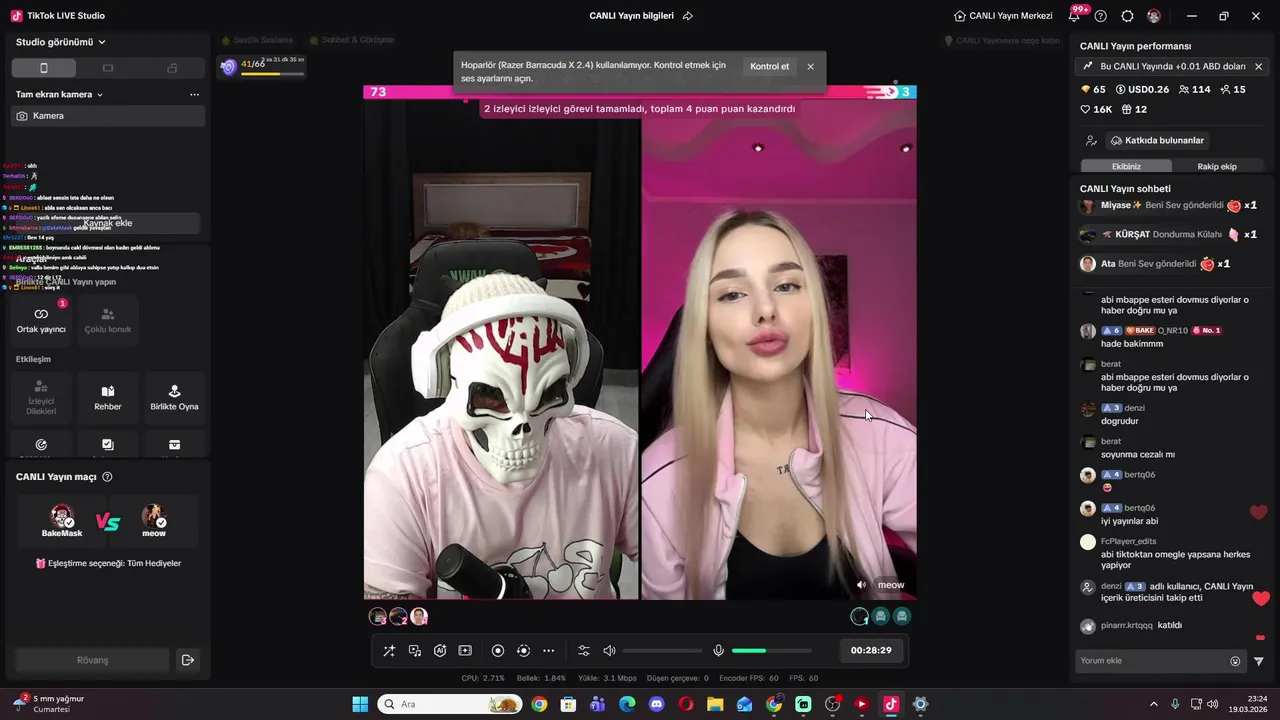Select the dual-screen layout view

point(172,68)
